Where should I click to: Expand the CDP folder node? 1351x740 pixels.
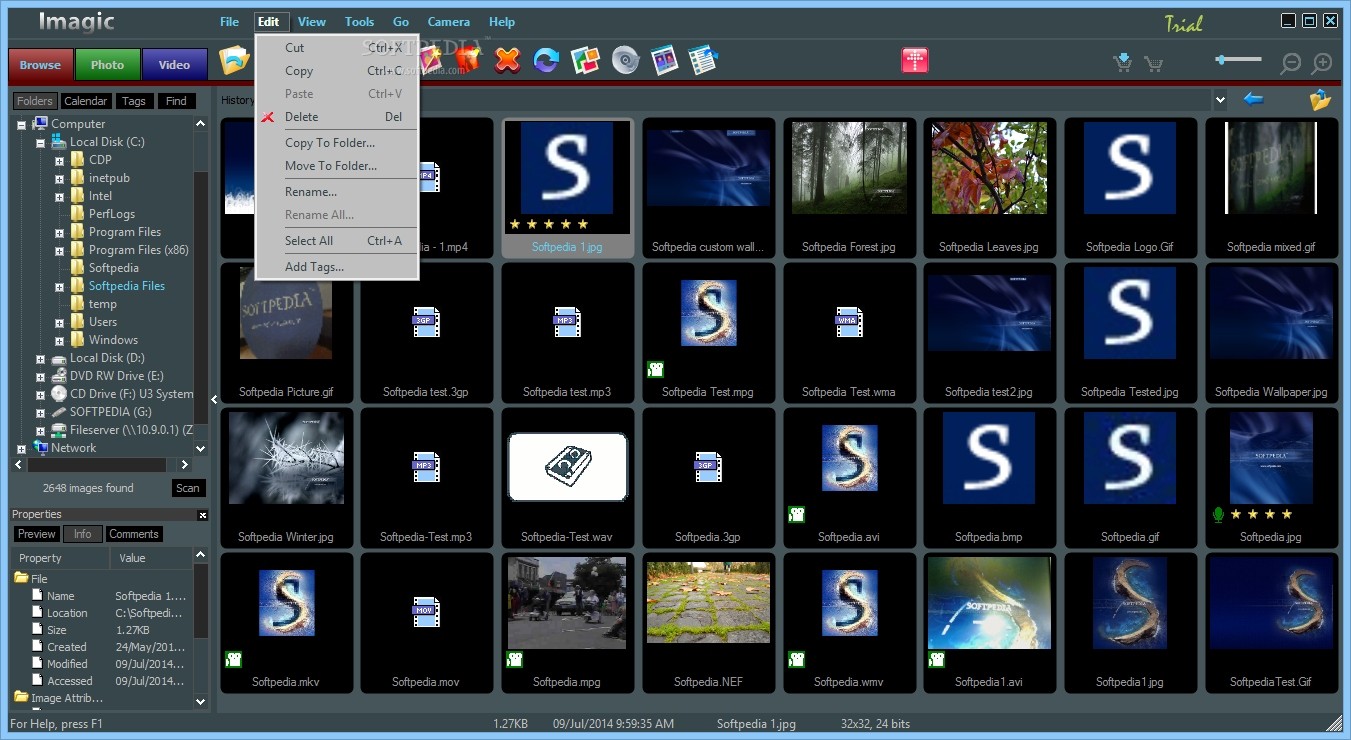coord(60,160)
